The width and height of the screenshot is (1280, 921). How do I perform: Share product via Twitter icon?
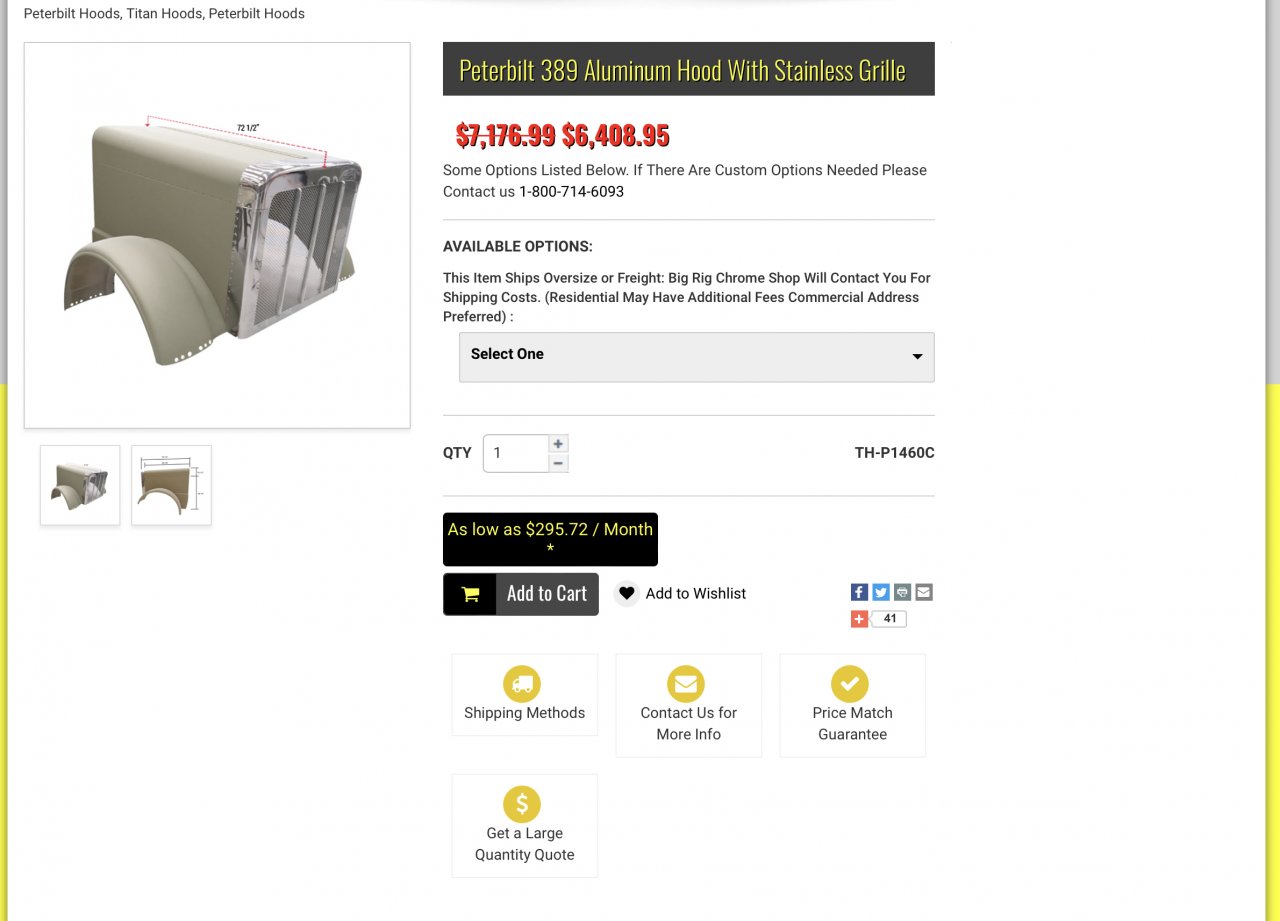coord(881,592)
